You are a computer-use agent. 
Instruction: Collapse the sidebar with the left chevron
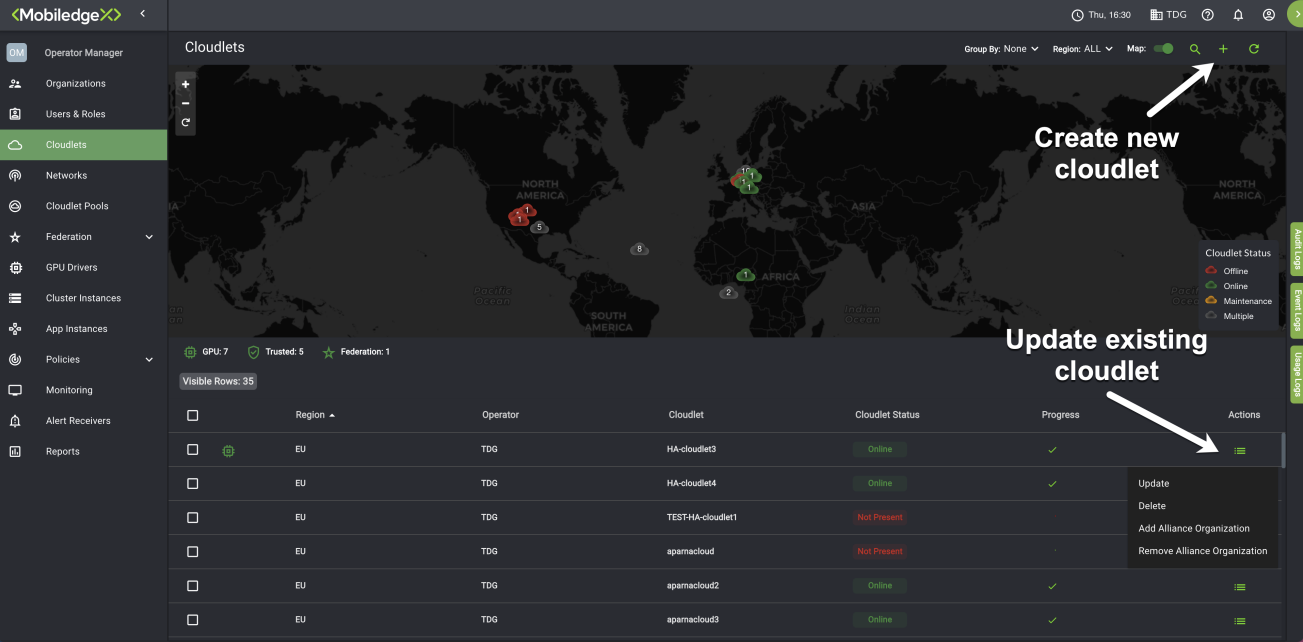[x=143, y=14]
